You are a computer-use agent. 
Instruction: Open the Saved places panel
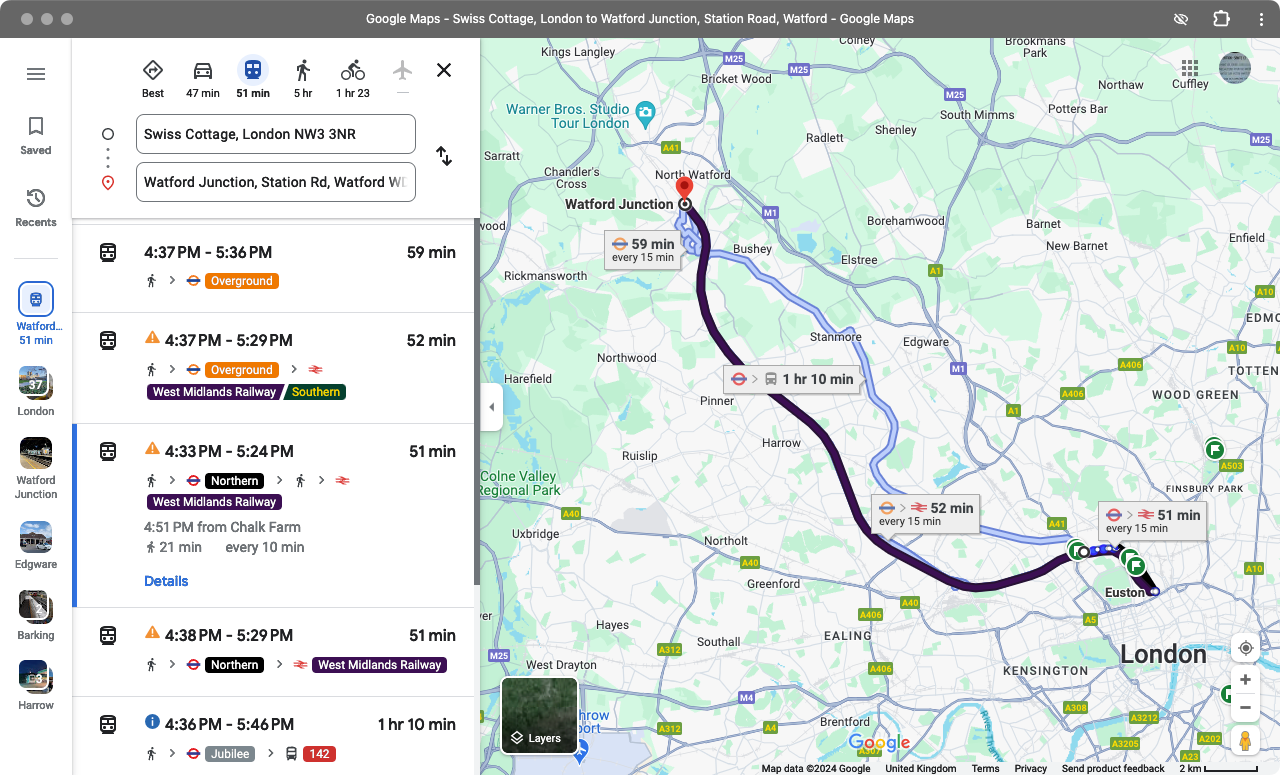36,135
